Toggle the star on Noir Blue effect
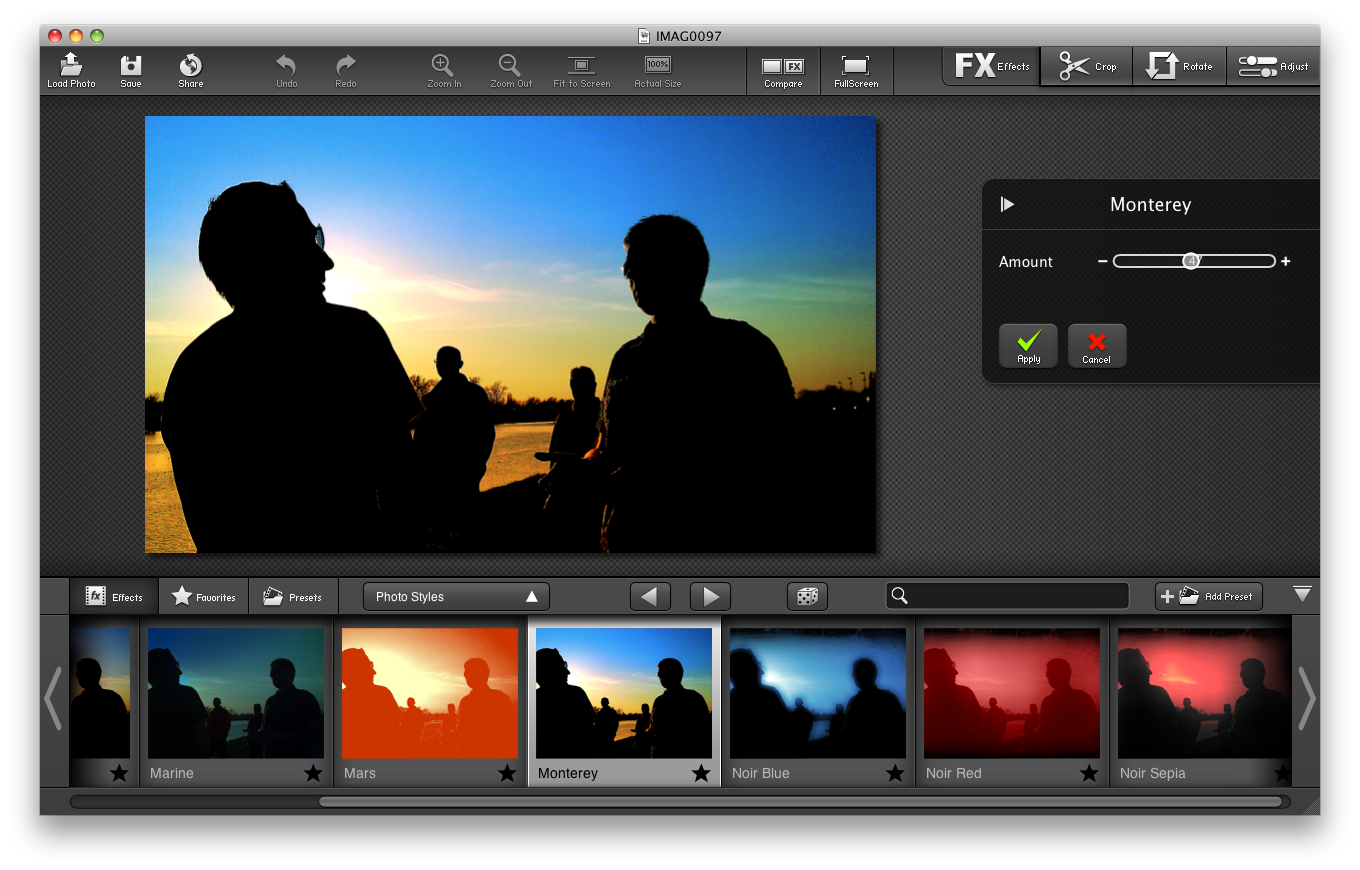 coord(894,773)
